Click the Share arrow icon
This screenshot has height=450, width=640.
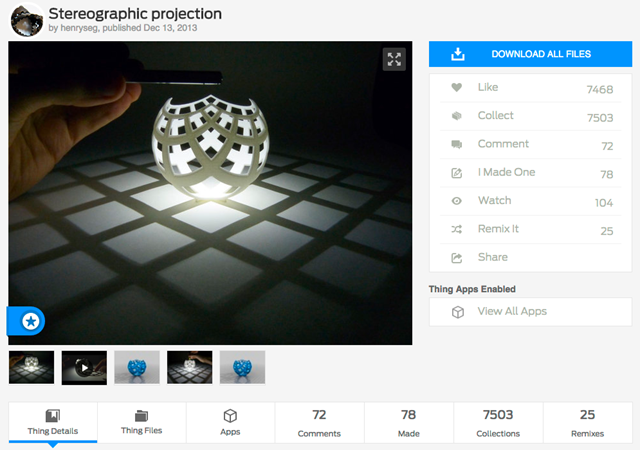coord(457,258)
